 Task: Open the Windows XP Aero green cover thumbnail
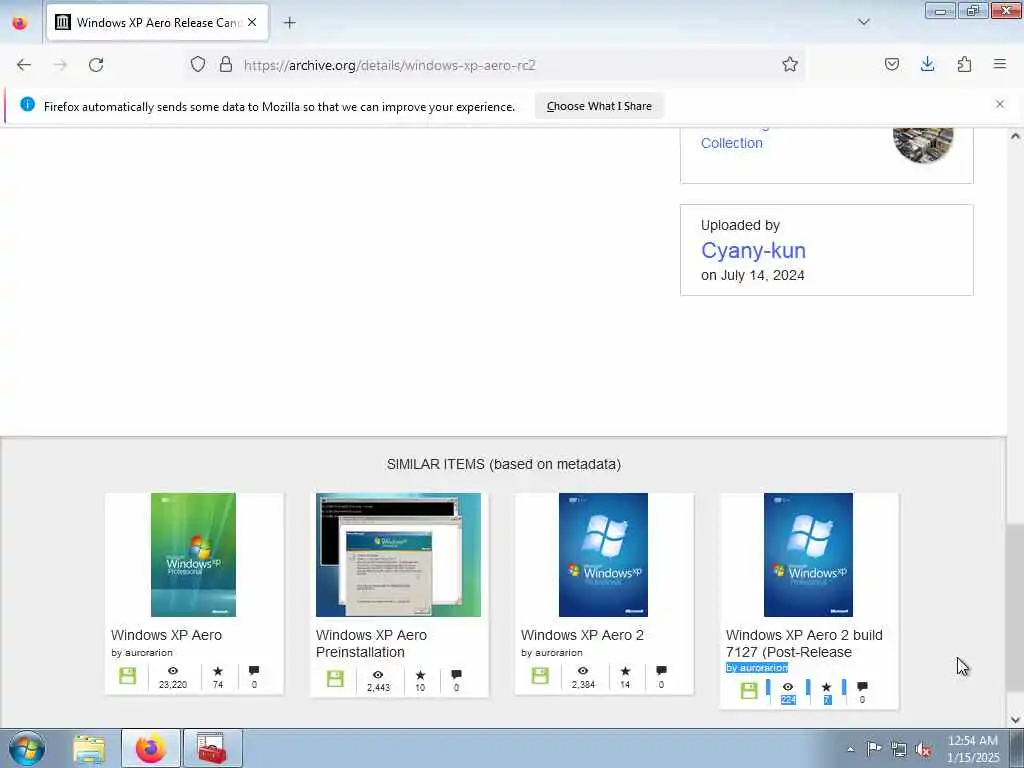193,554
